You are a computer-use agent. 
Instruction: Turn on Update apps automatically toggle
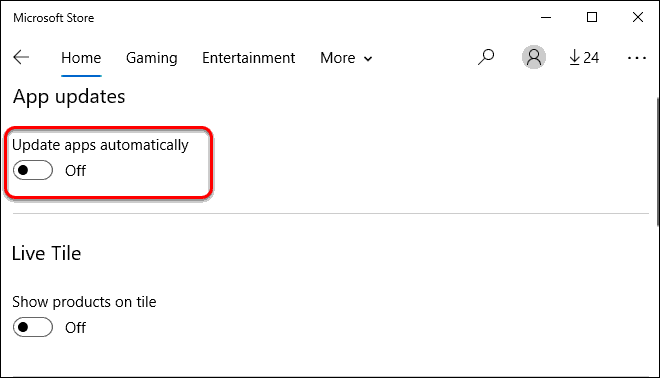[x=33, y=170]
